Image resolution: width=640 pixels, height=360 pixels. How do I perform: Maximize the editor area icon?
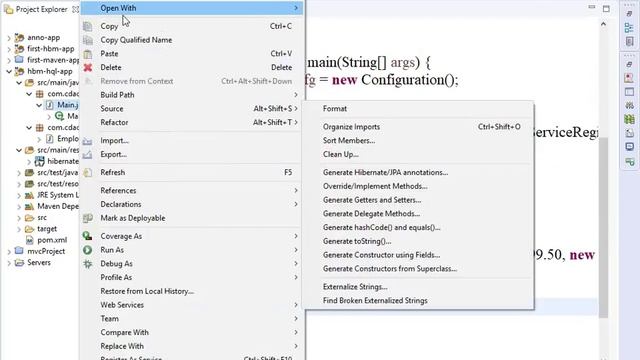coord(606,9)
